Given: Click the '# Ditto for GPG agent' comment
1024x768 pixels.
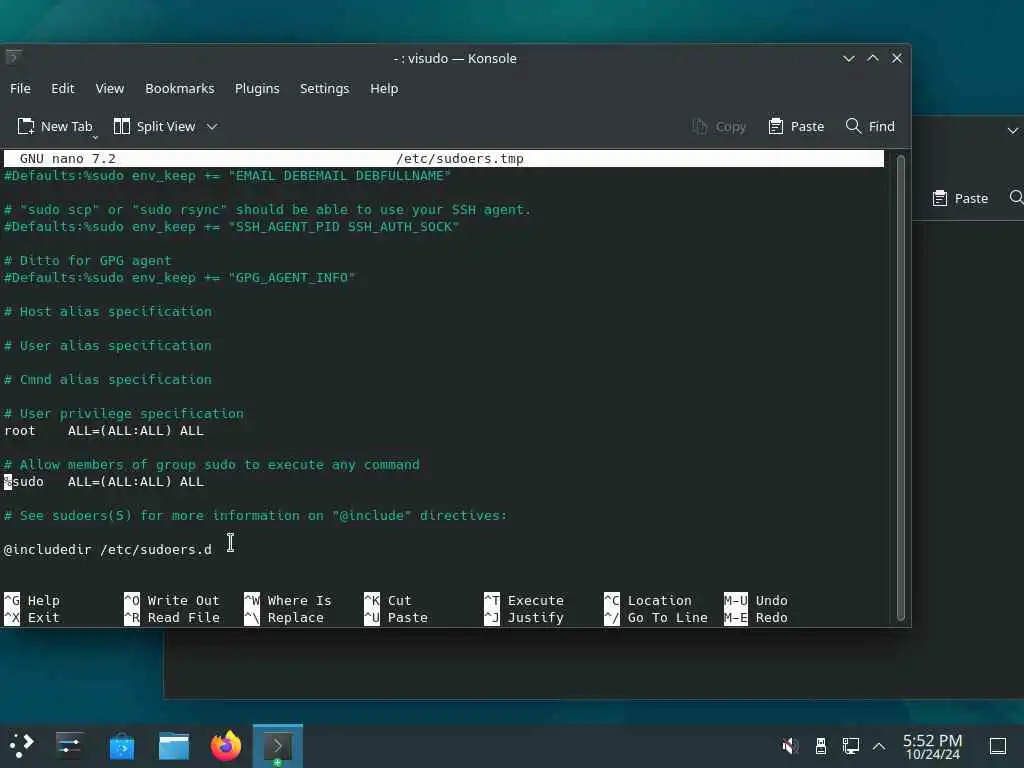Looking at the screenshot, I should (88, 261).
